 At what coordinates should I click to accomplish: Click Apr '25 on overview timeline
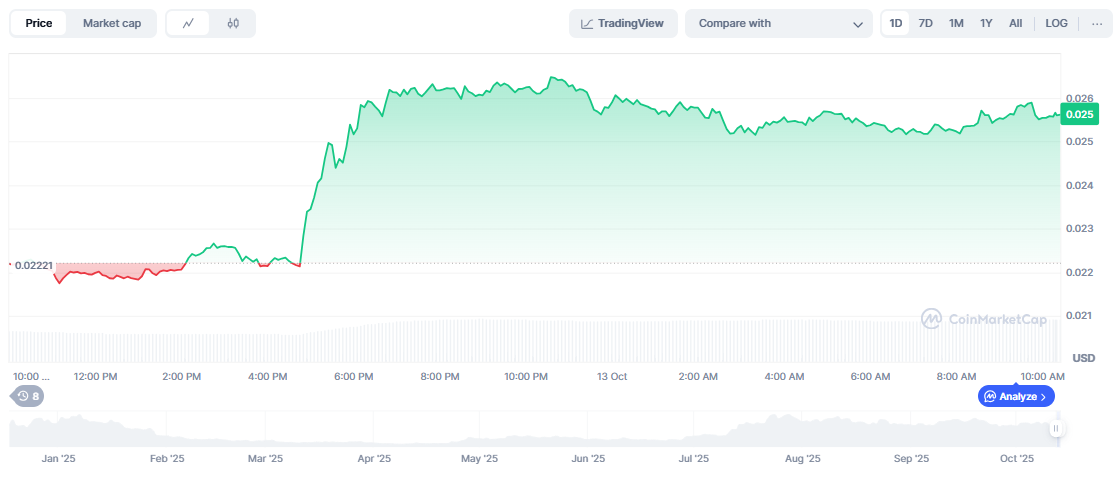pos(373,459)
